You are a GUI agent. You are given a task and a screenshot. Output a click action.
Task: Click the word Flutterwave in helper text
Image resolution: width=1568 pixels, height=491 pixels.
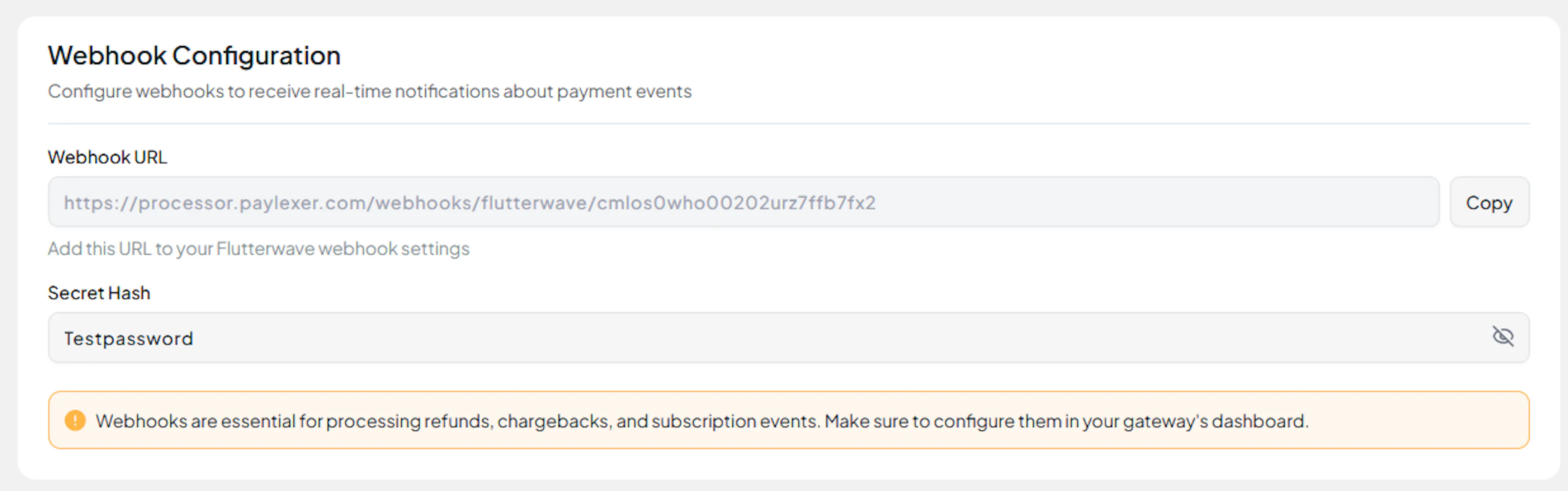click(x=265, y=248)
